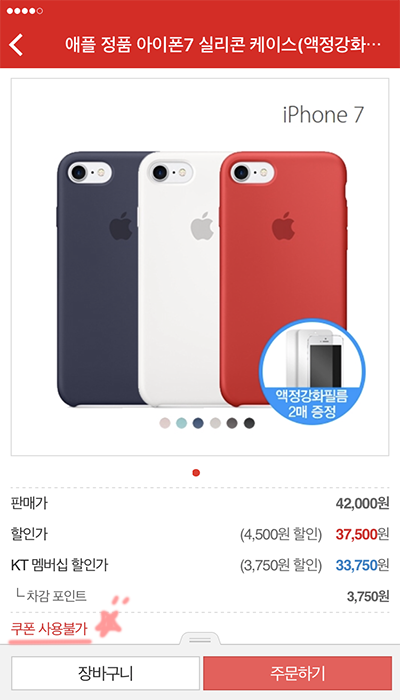Select the navy color dot
Viewport: 400px width, 700px height.
[x=198, y=423]
